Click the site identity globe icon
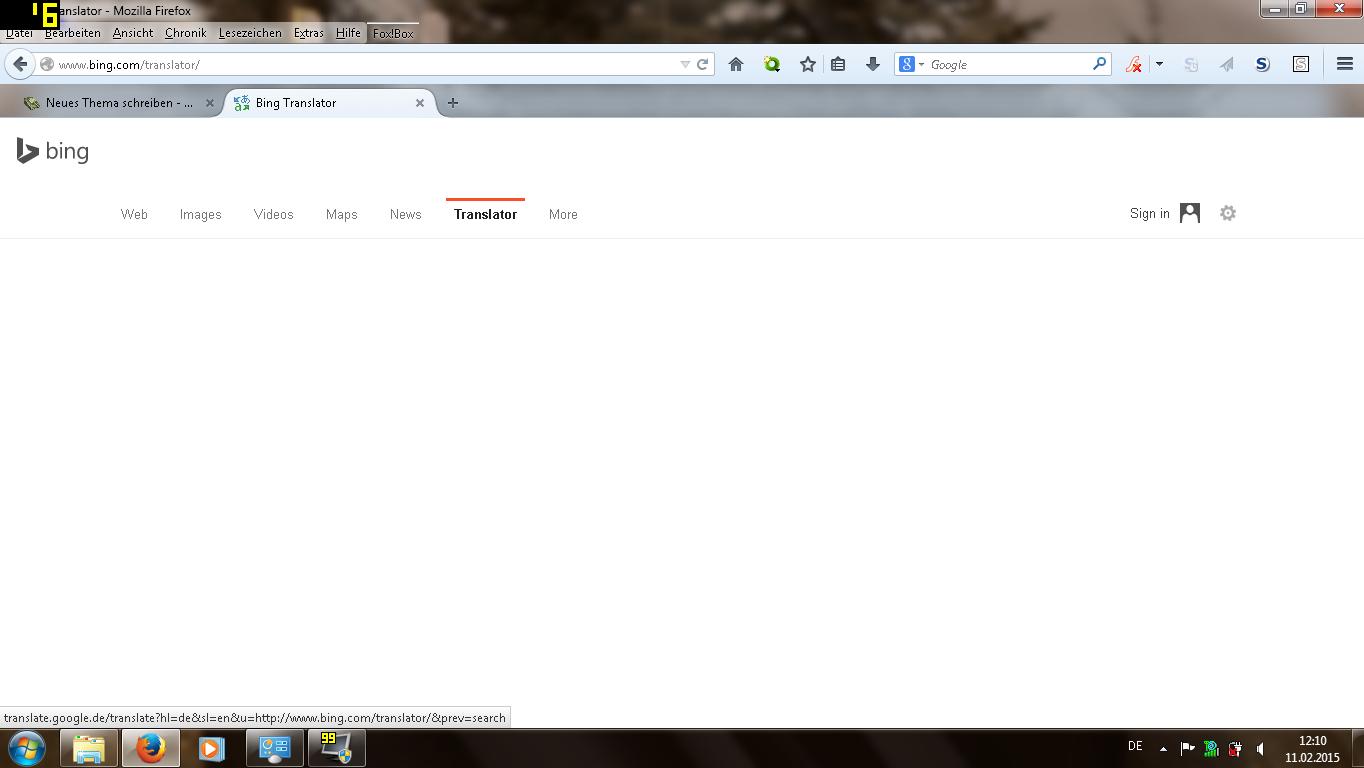This screenshot has width=1364, height=768. click(46, 64)
